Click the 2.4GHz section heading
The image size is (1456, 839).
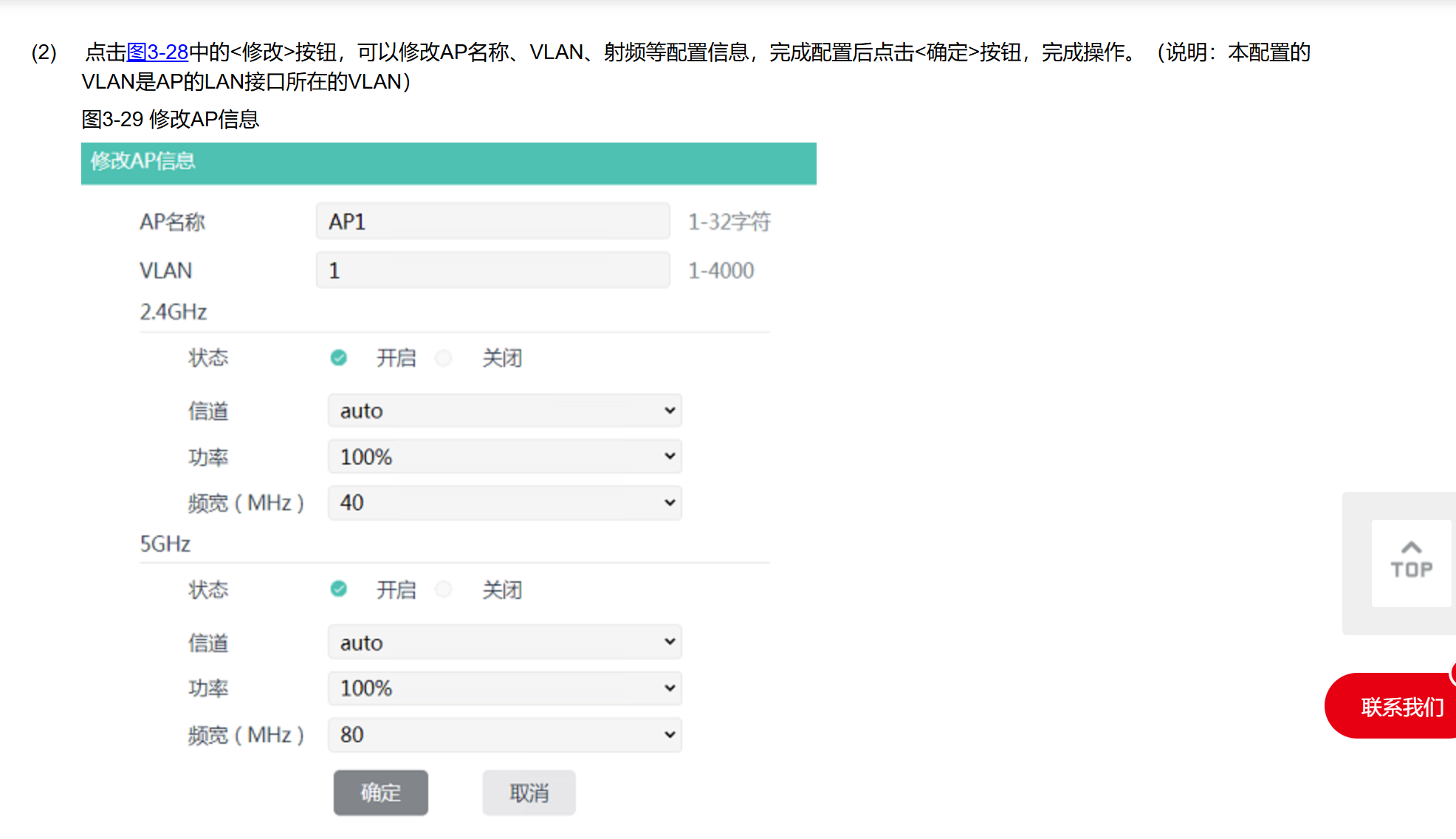tap(174, 312)
